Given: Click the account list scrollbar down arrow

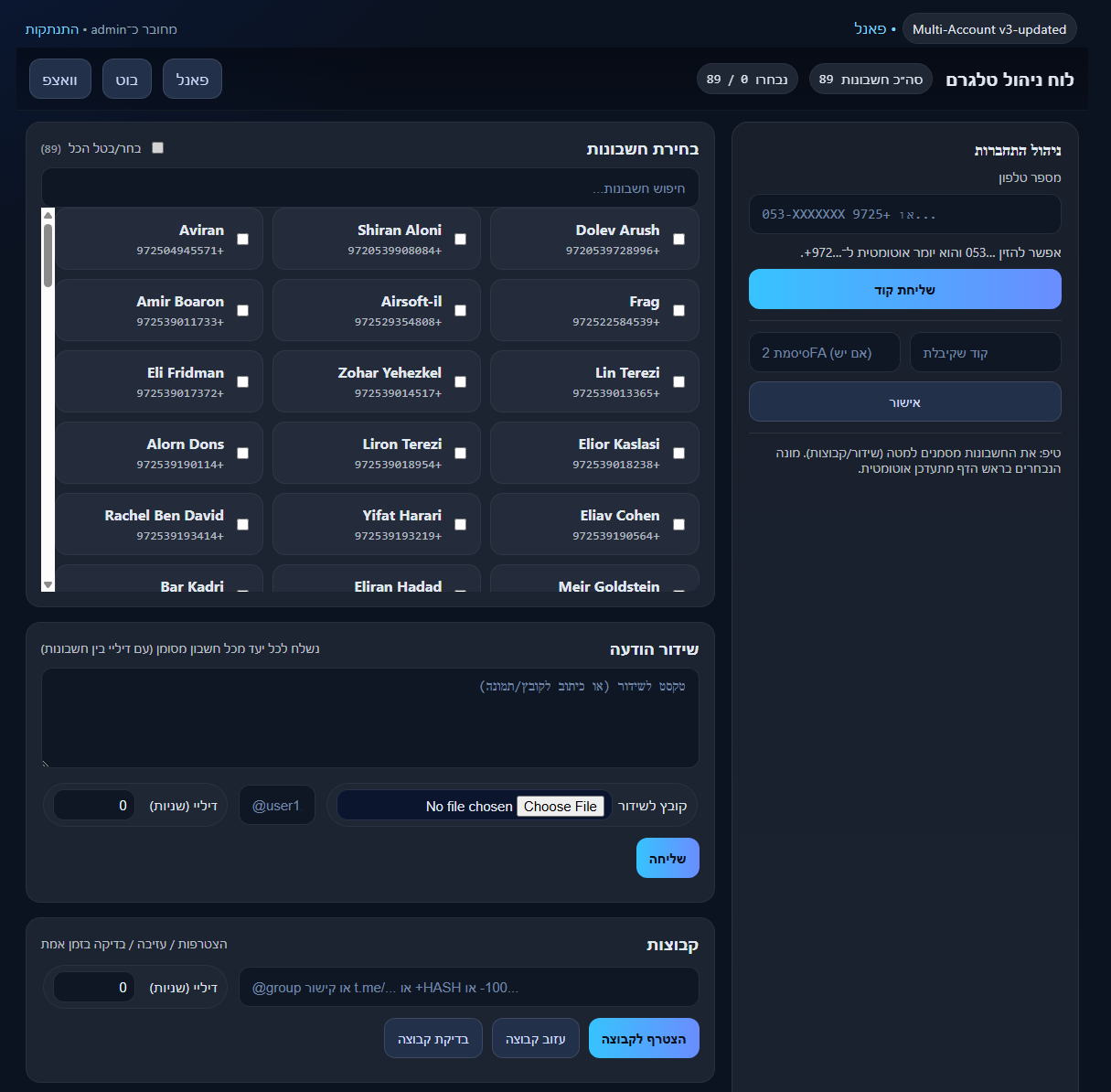Looking at the screenshot, I should coord(48,584).
